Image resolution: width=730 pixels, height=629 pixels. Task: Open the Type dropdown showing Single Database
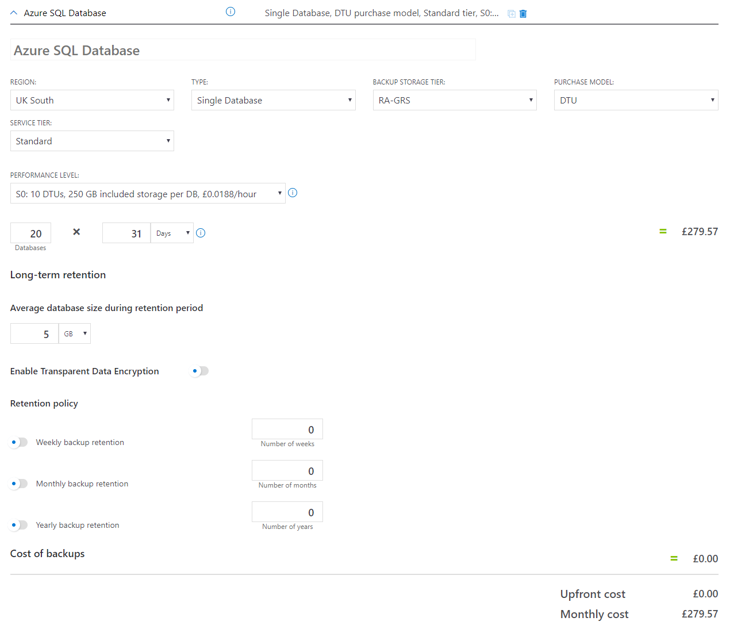[x=273, y=100]
